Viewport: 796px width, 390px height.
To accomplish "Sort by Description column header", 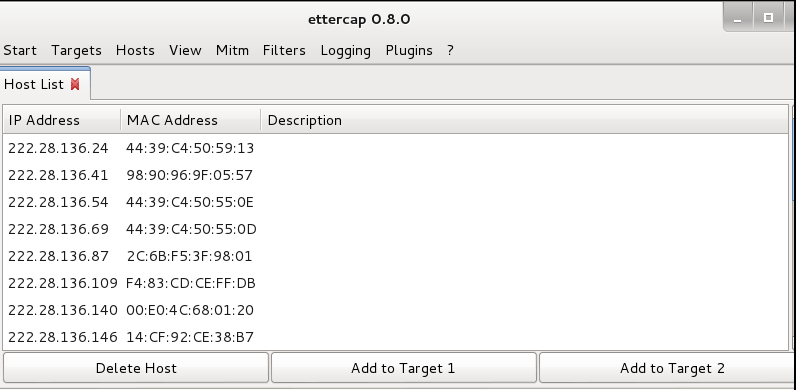I will pyautogui.click(x=524, y=120).
